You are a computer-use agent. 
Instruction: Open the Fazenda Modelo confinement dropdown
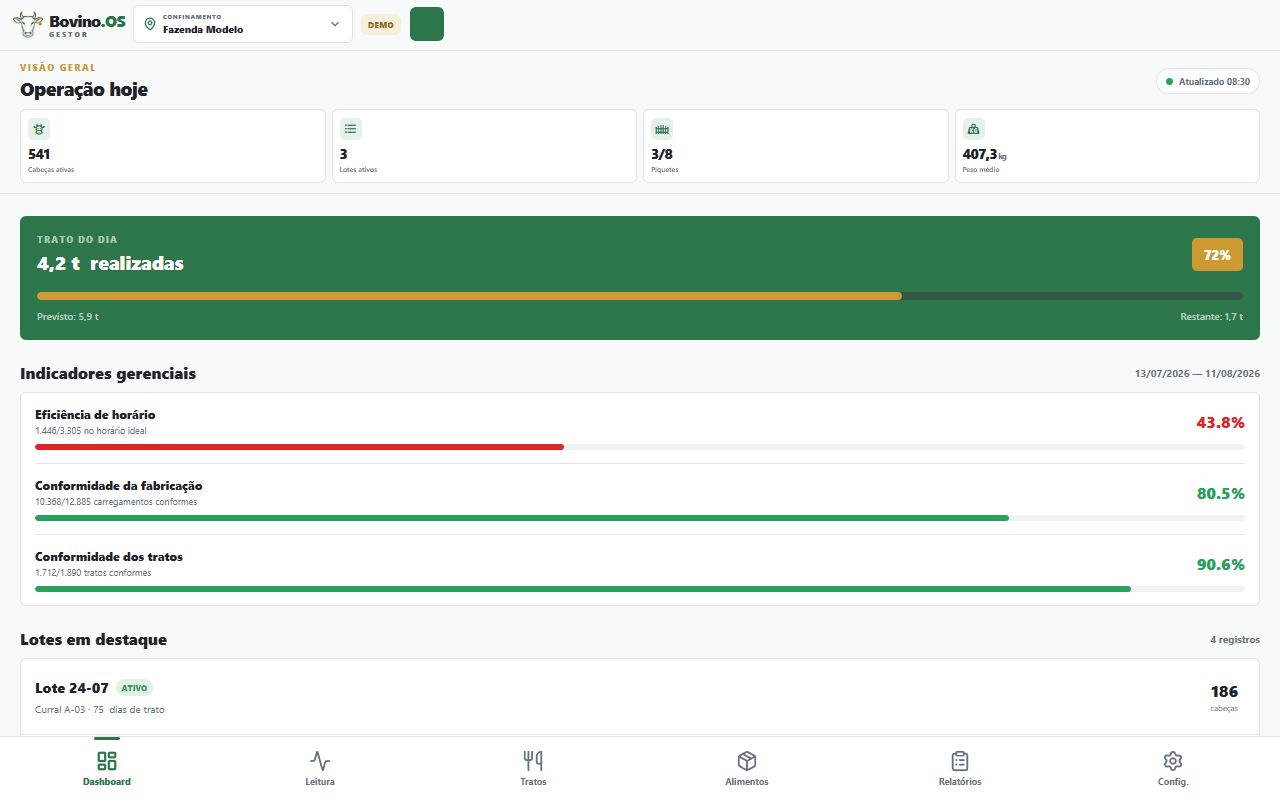coord(243,24)
